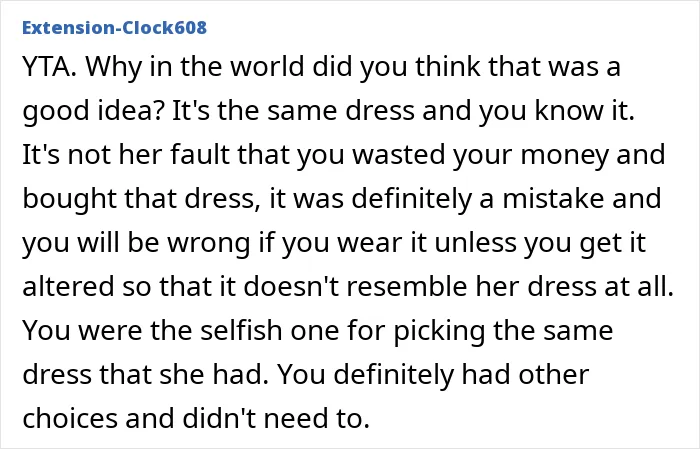
Task: Click the words "picking the same"
Action: [503, 330]
